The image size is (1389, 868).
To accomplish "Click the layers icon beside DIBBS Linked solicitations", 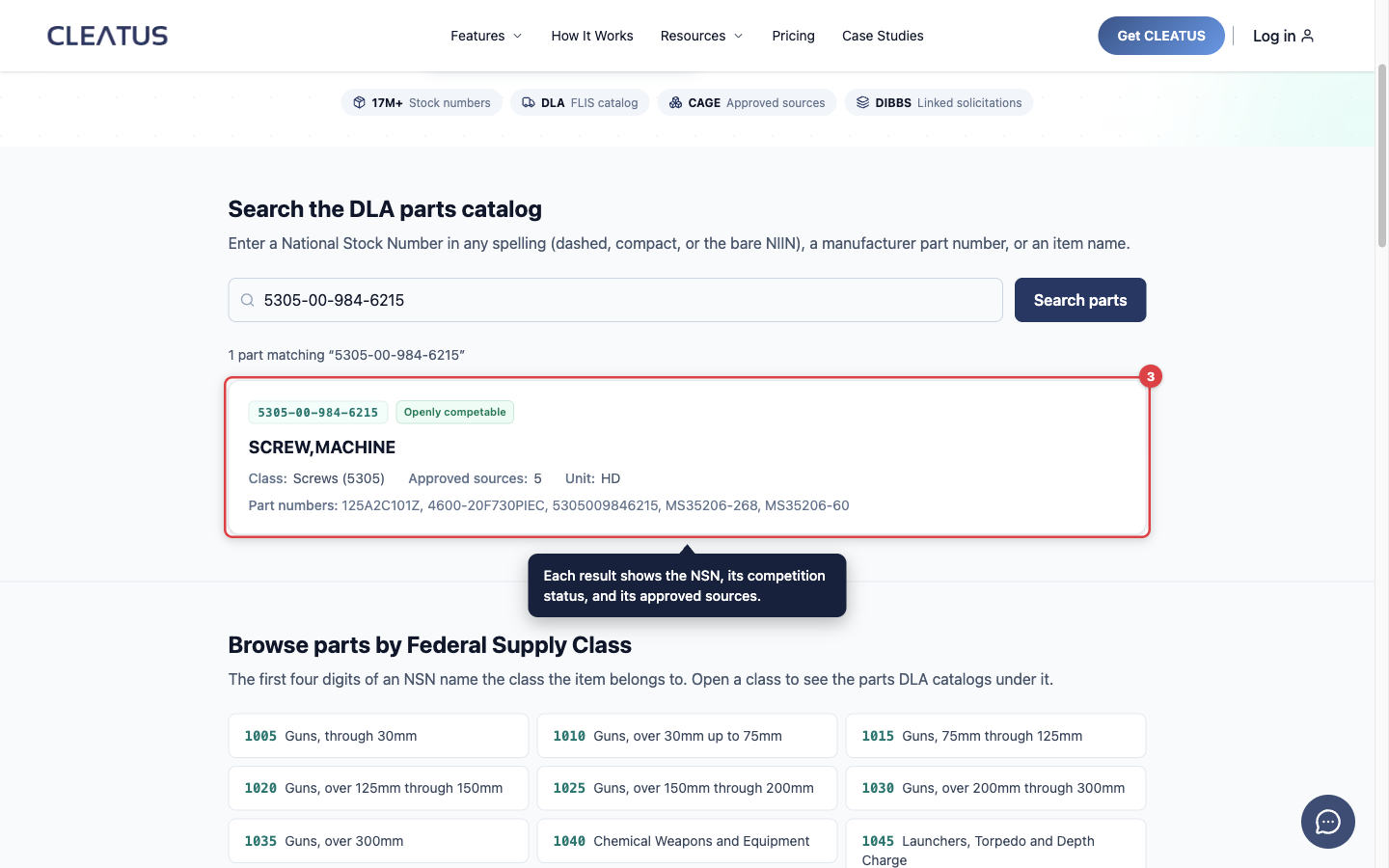I will (x=862, y=102).
